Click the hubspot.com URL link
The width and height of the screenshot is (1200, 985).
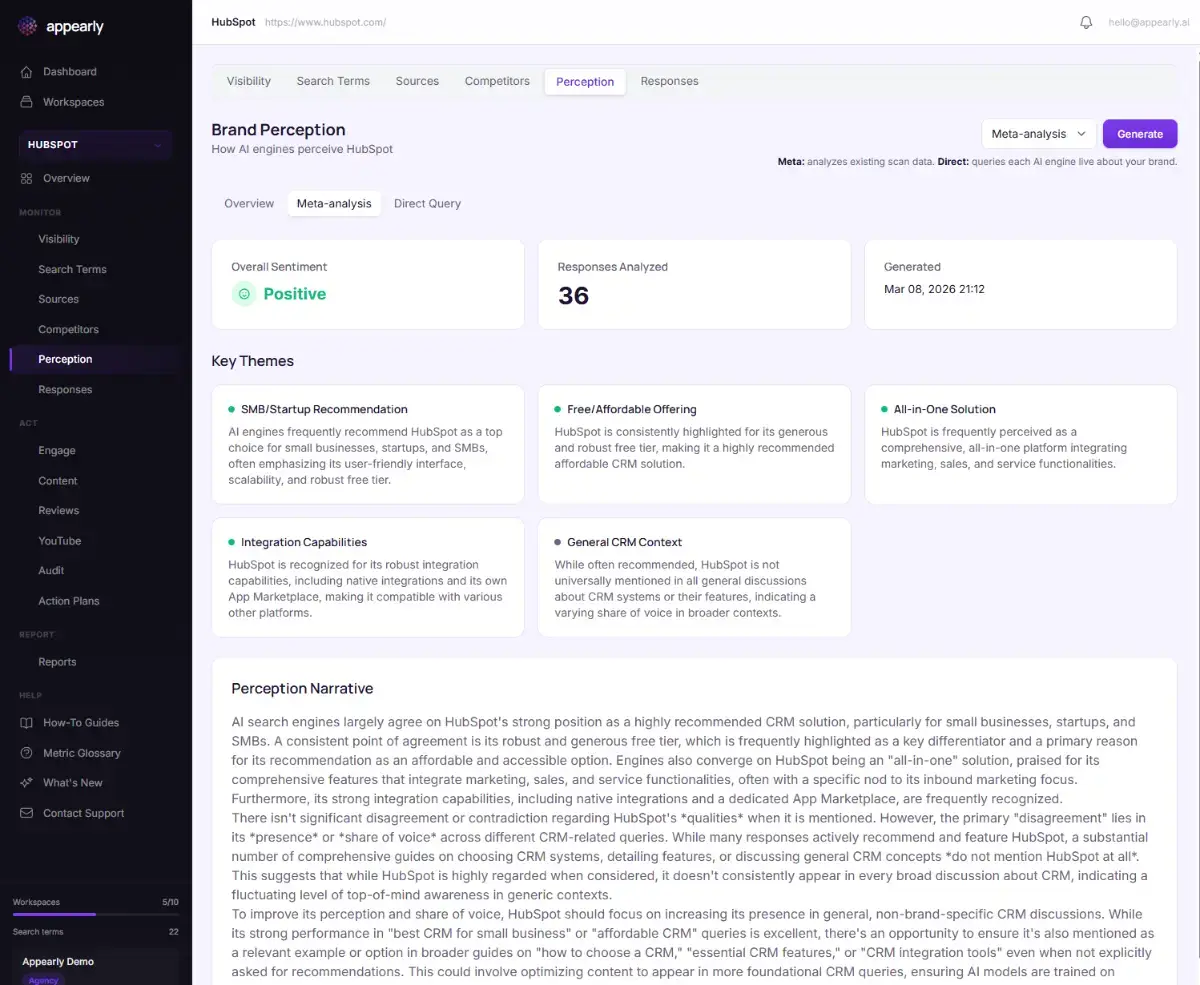[325, 22]
